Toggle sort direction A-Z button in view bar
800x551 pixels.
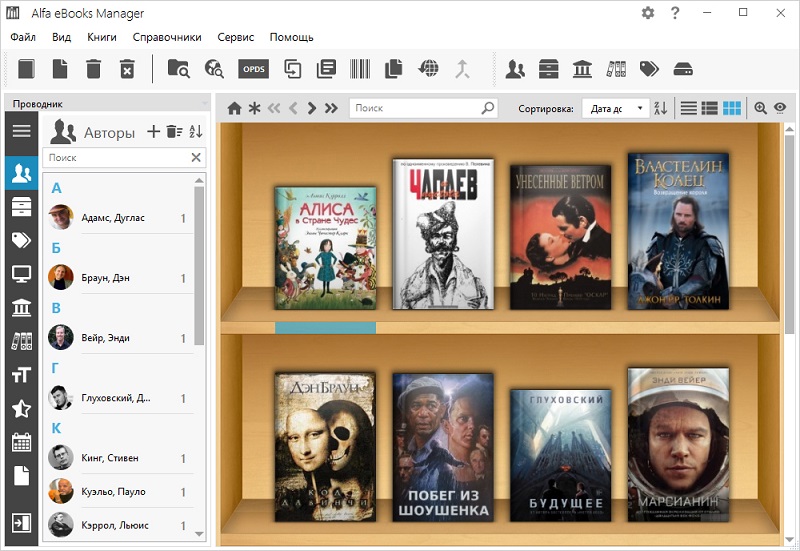[x=661, y=108]
